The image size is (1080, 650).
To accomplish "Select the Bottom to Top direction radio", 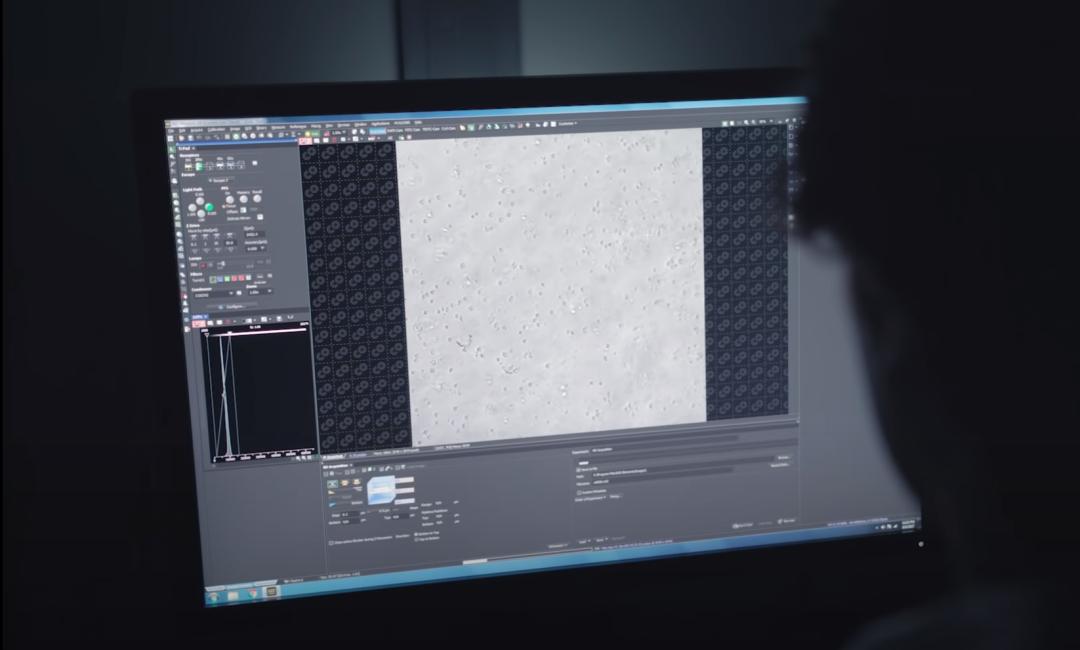I will coord(416,534).
